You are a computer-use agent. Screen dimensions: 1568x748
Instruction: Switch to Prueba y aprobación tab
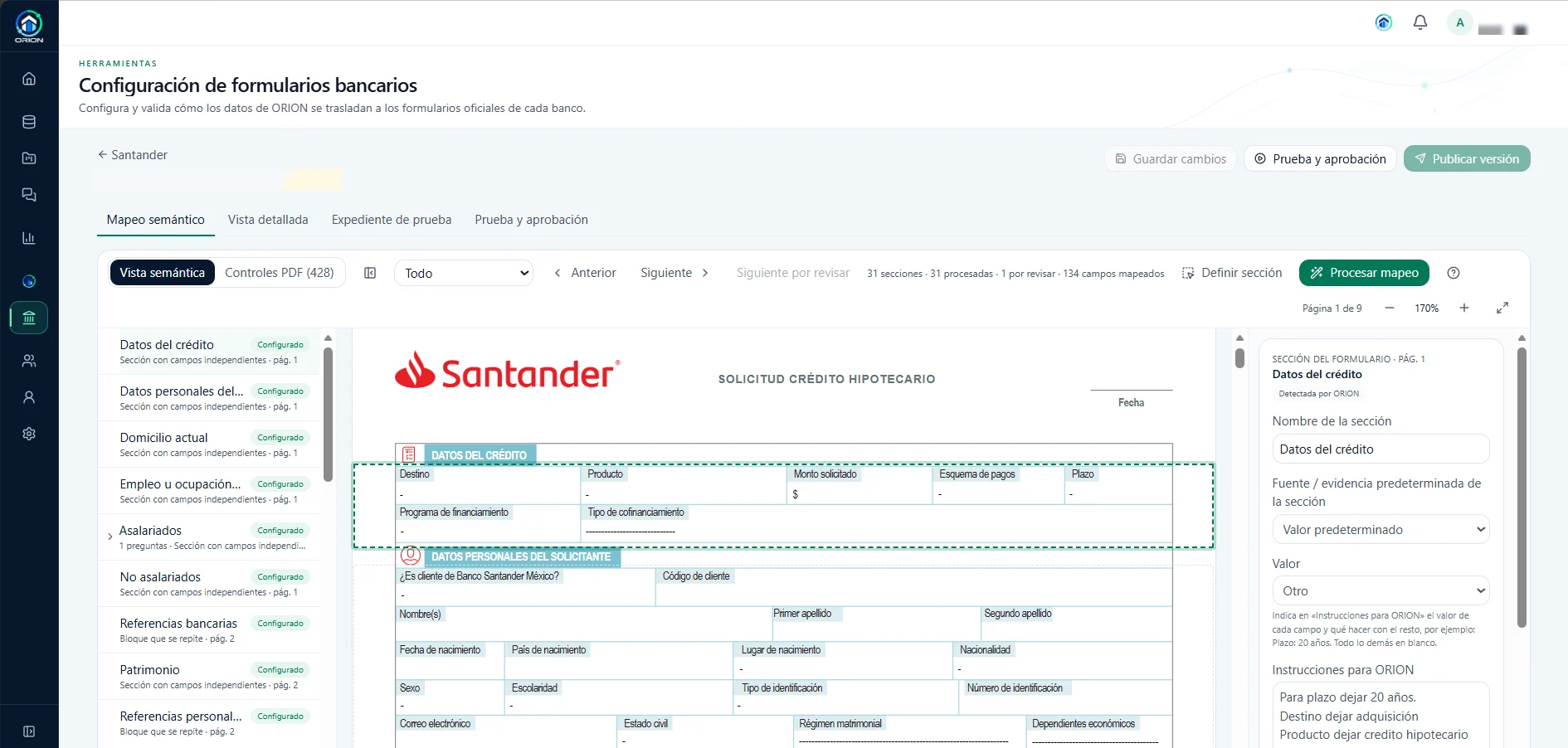pyautogui.click(x=532, y=220)
